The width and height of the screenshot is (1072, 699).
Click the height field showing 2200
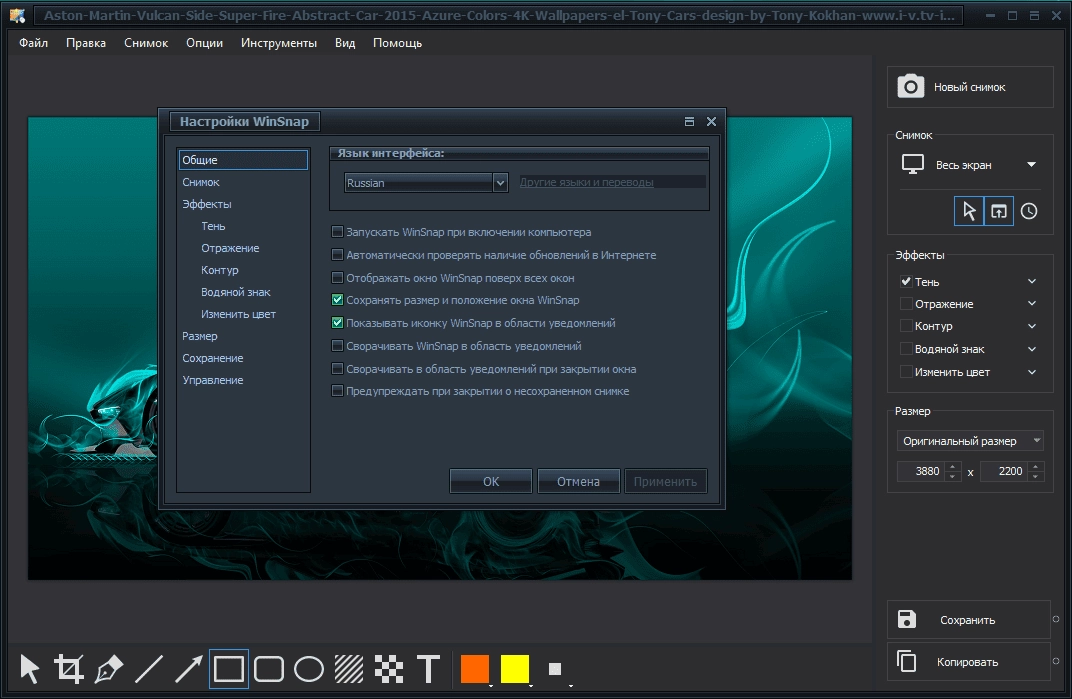pyautogui.click(x=1005, y=471)
